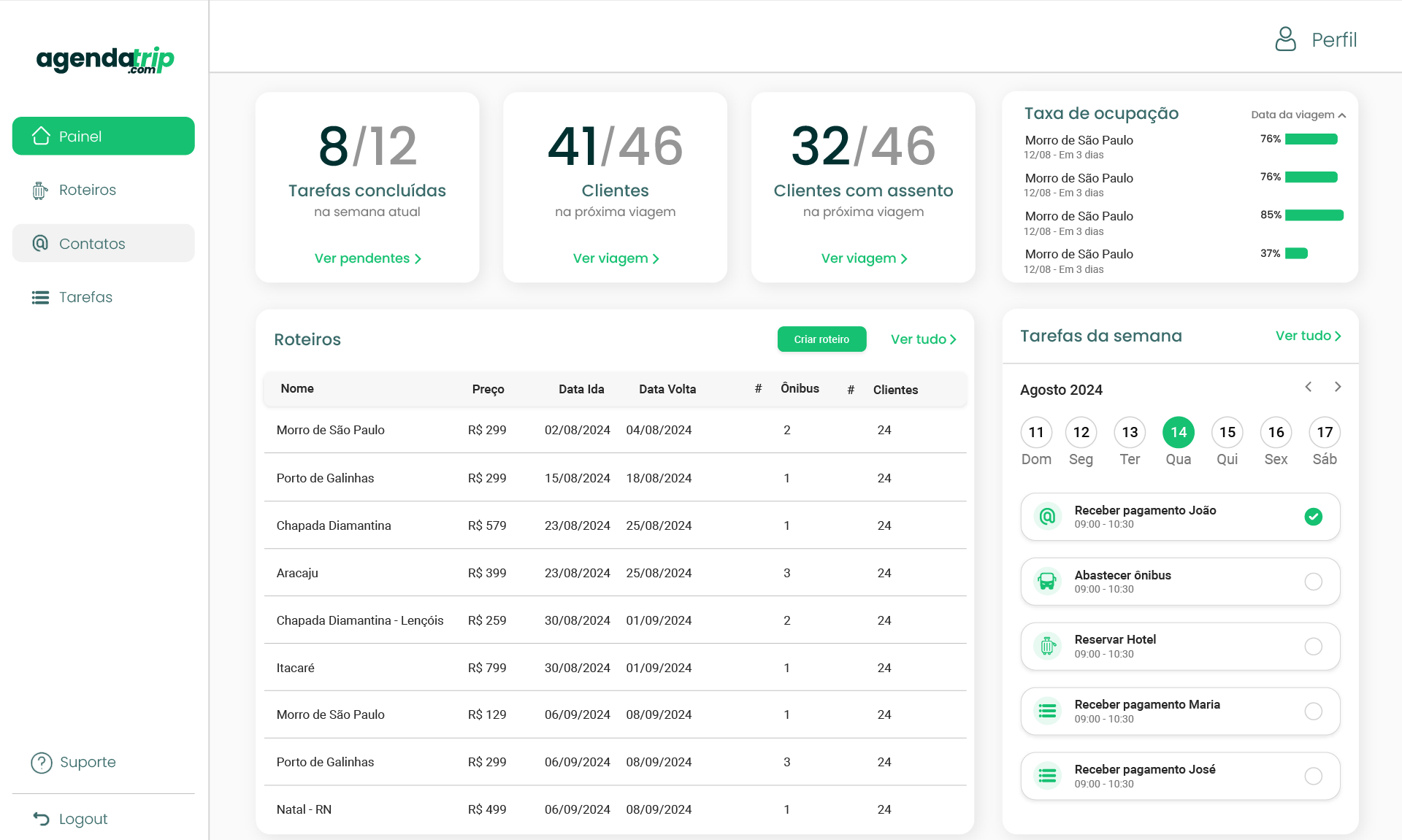The image size is (1402, 840).
Task: Go to next week in the calendar
Action: point(1338,387)
